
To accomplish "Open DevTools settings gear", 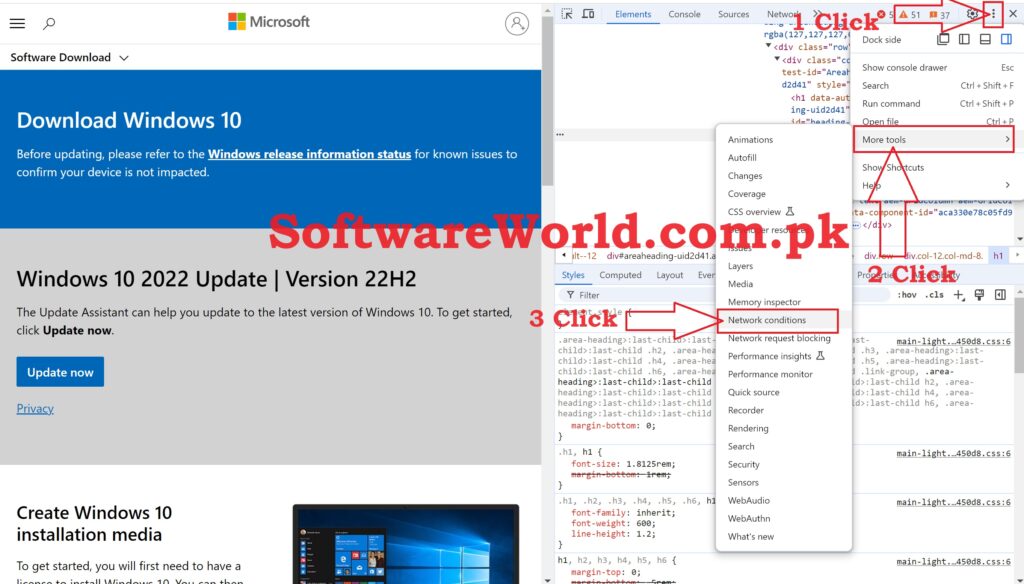I will pos(972,14).
